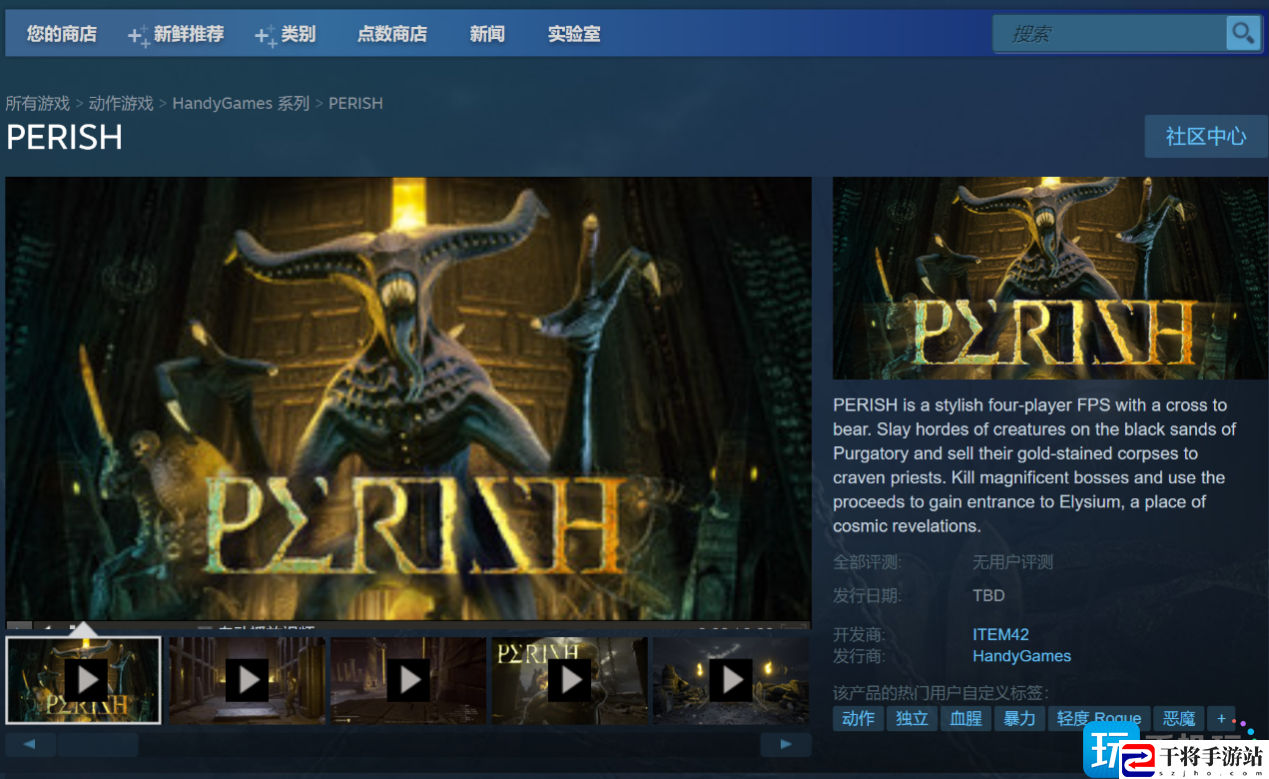Play the third video thumbnail
1269x779 pixels.
pos(409,680)
